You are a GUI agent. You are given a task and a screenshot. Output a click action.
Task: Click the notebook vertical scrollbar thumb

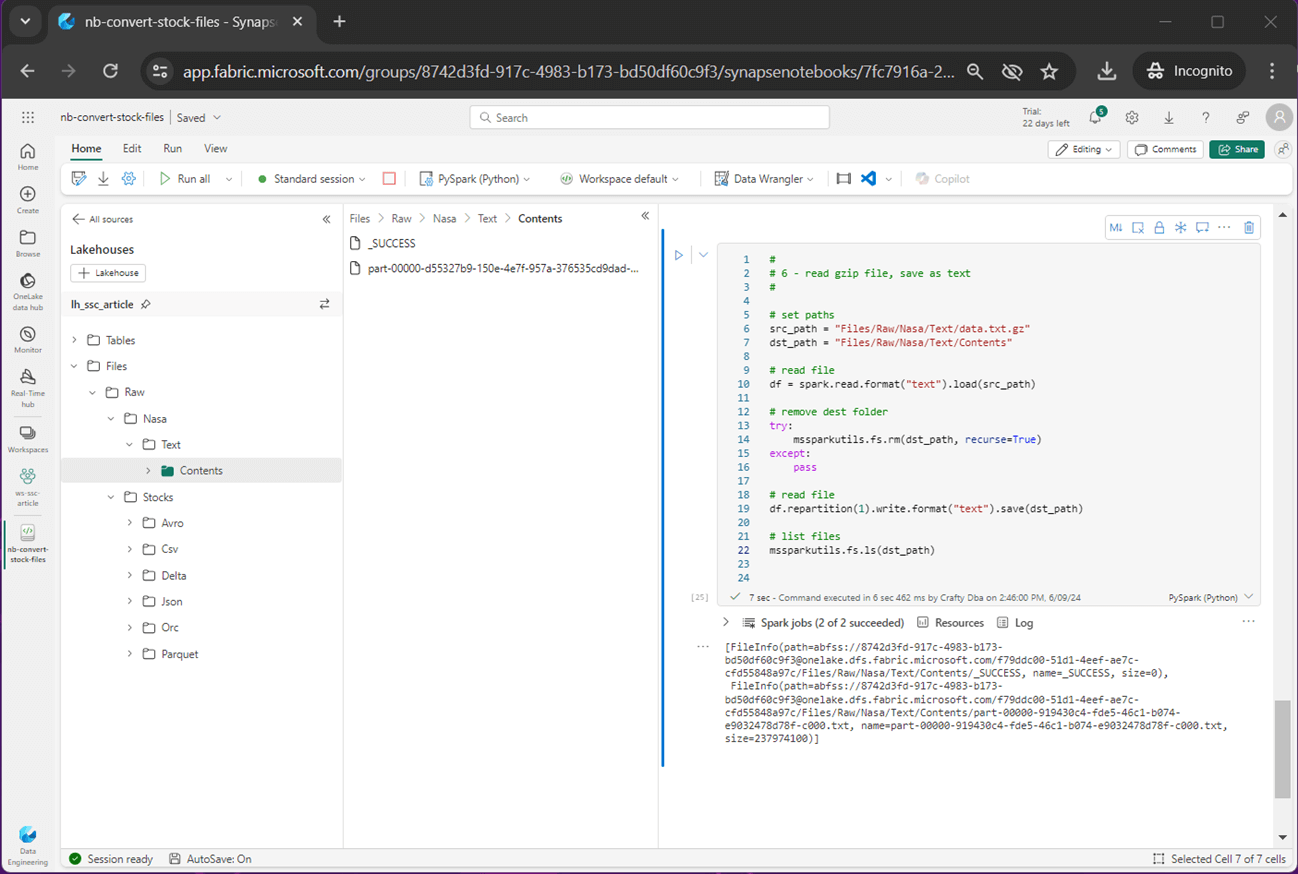point(1282,749)
